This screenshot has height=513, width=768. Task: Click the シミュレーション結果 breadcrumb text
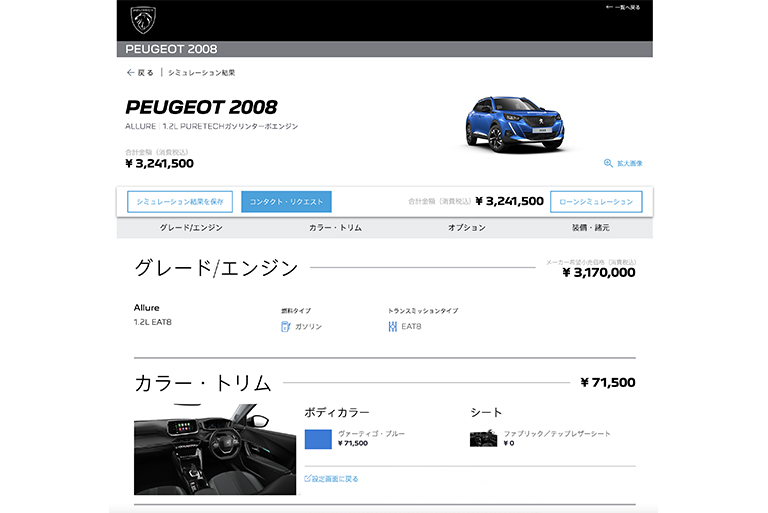(202, 73)
